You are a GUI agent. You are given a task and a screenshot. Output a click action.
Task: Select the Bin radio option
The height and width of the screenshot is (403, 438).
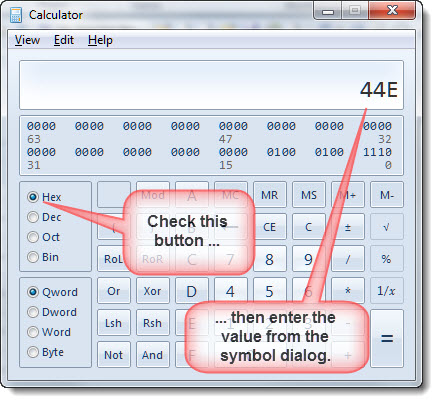43,257
